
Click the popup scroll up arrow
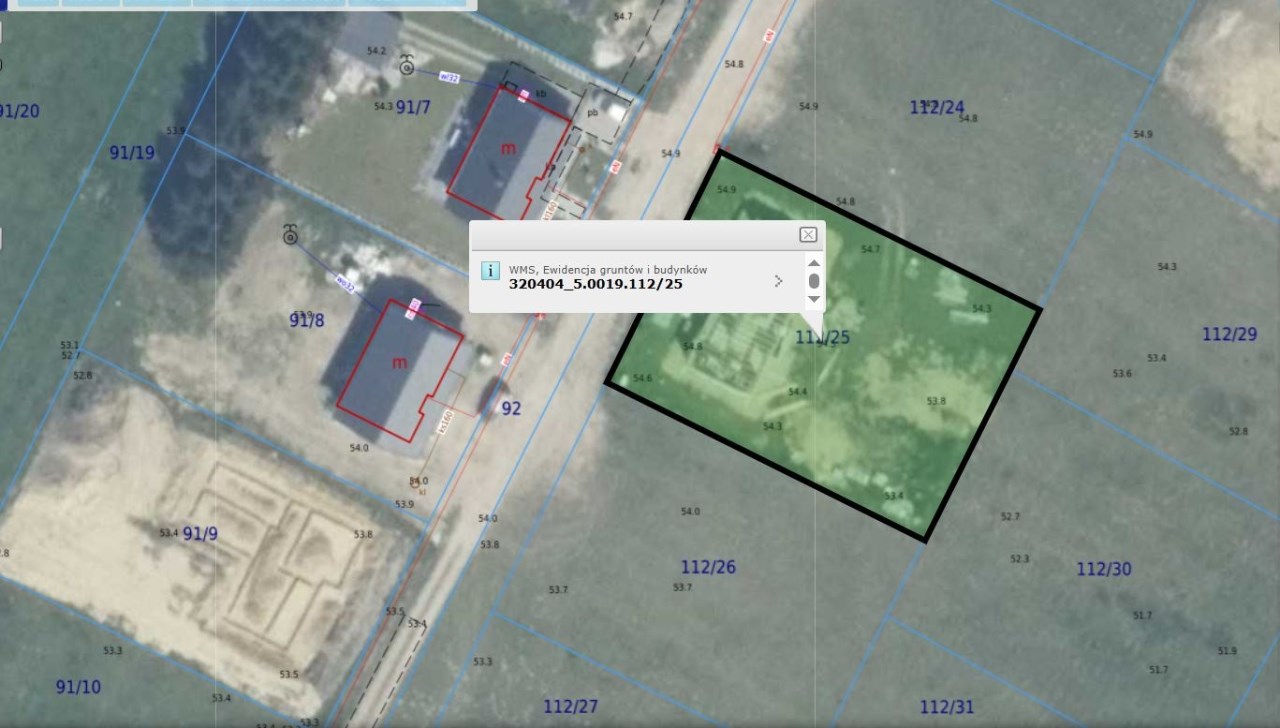(813, 261)
